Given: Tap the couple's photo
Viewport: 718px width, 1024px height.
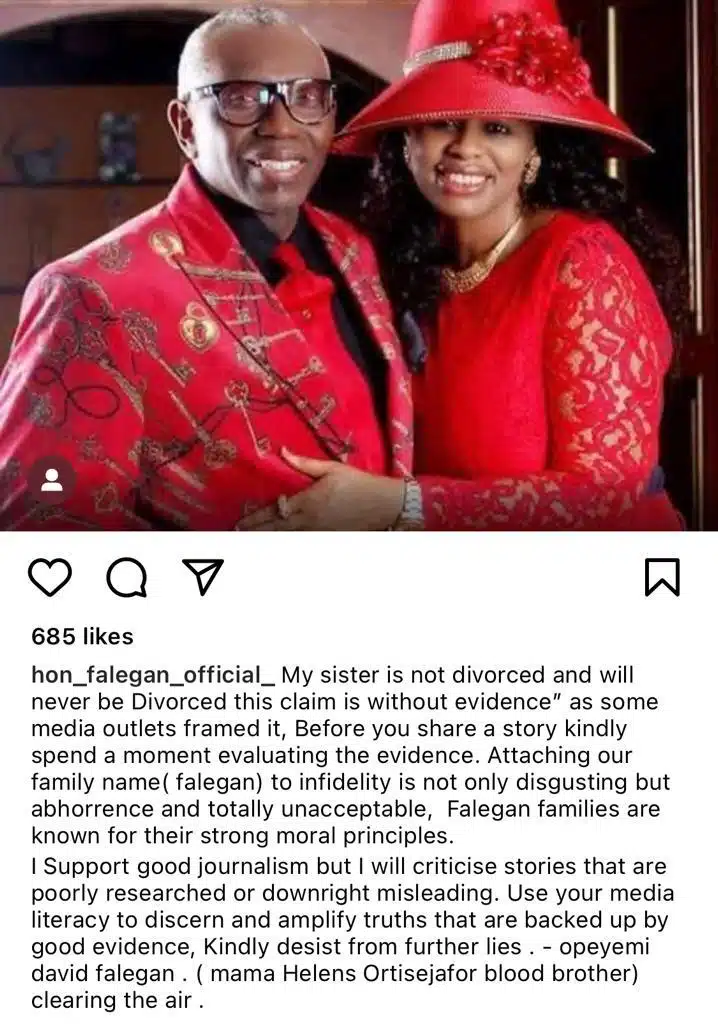Looking at the screenshot, I should [x=359, y=265].
